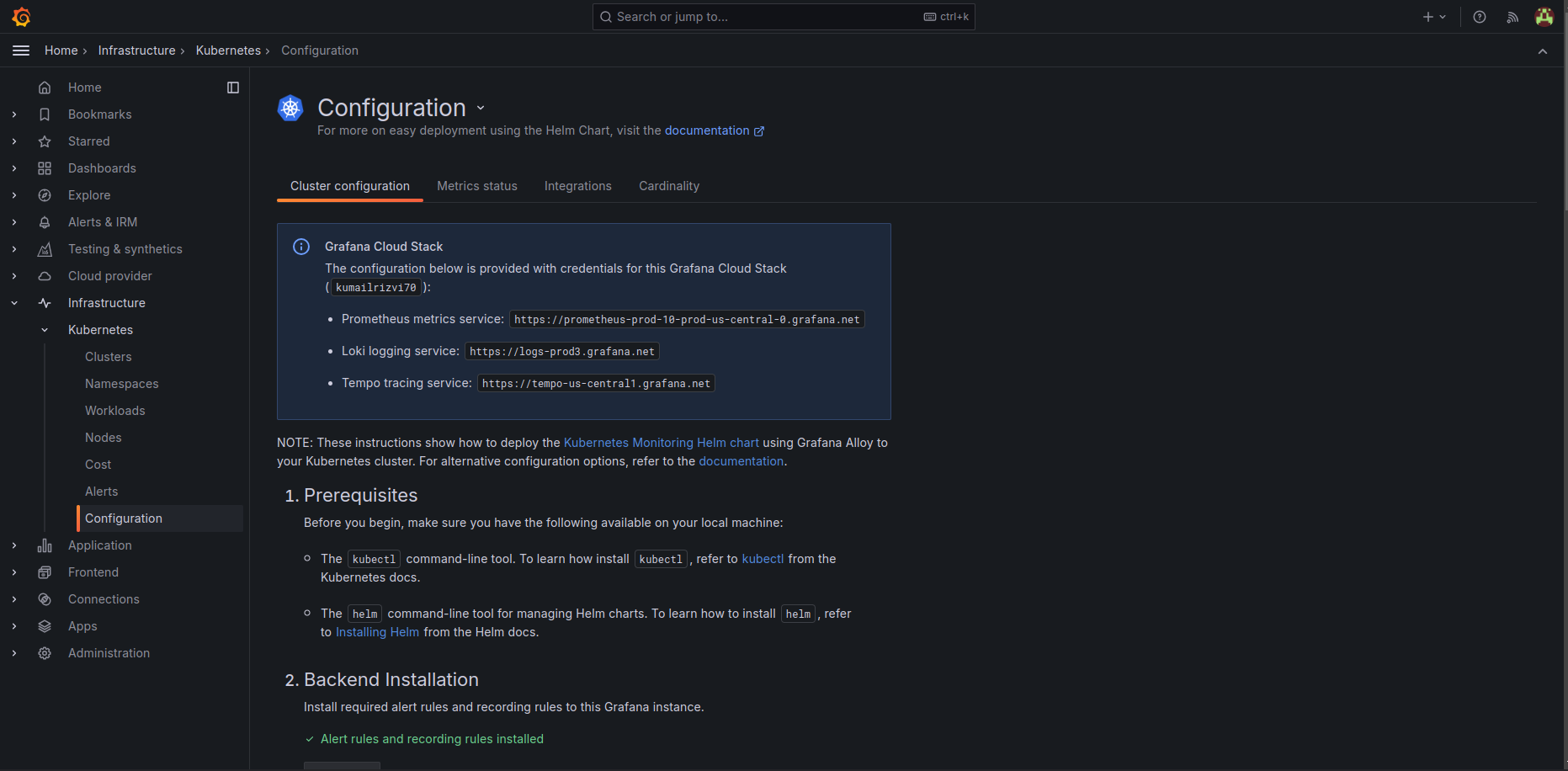
Task: Open the Kubernetes Monitoring Helm chart link
Action: 661,443
